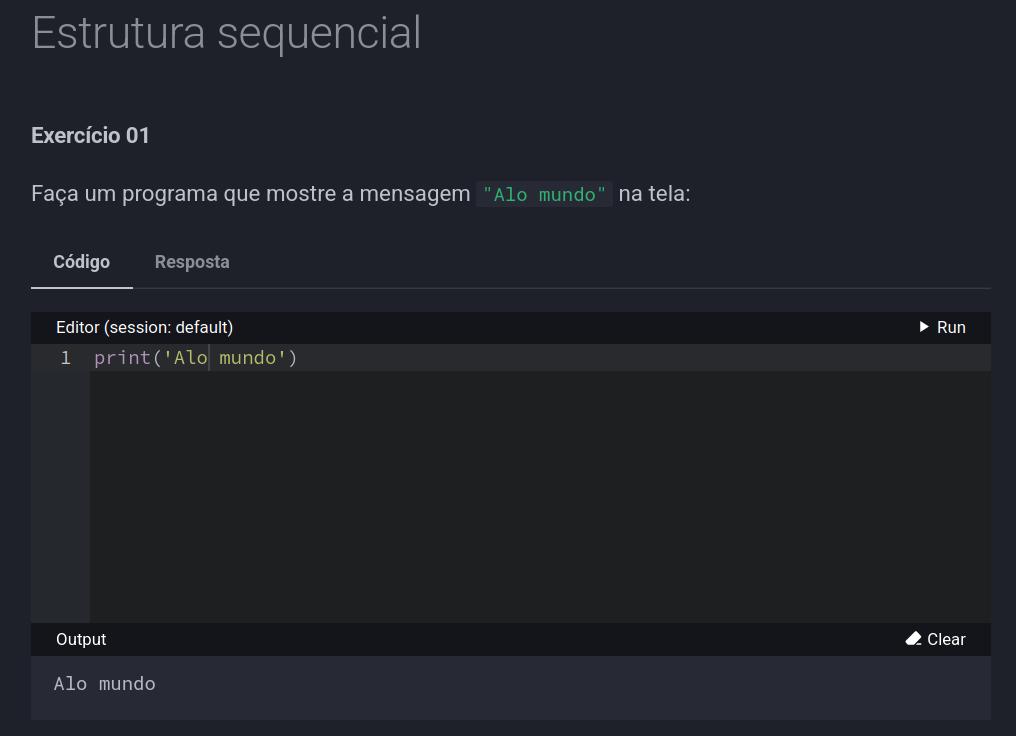Image resolution: width=1016 pixels, height=736 pixels.
Task: Run the code with the Run button
Action: 942,327
